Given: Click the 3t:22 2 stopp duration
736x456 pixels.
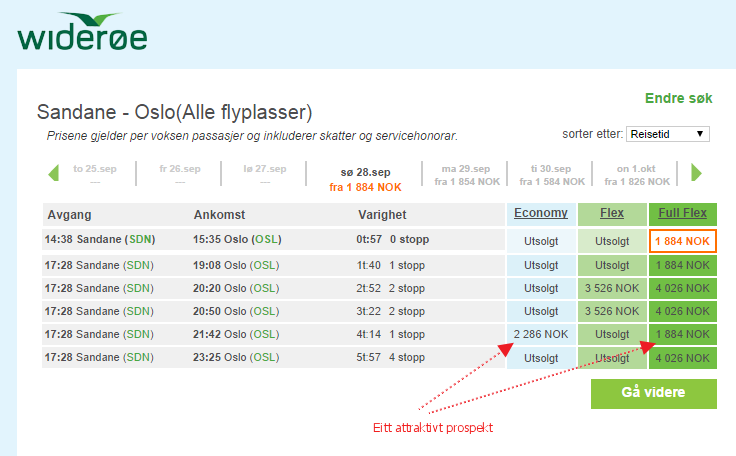Looking at the screenshot, I should pyautogui.click(x=390, y=311).
